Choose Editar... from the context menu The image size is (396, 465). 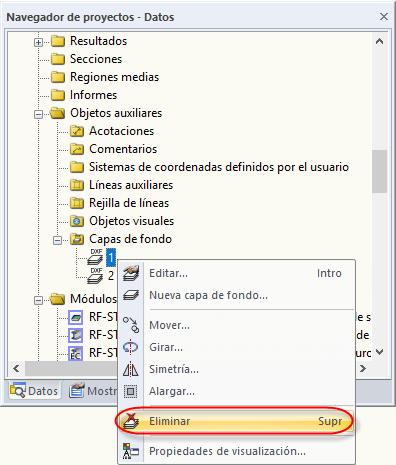click(236, 273)
